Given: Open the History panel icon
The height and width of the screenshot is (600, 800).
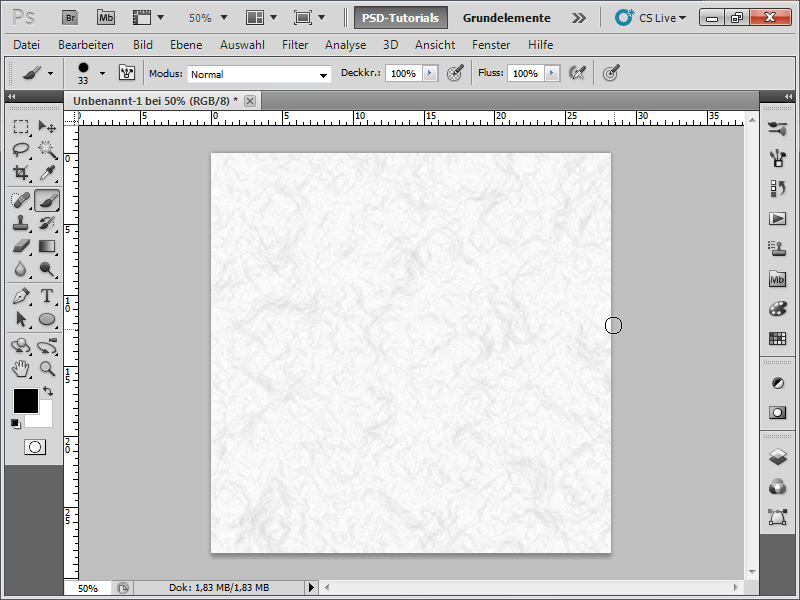Looking at the screenshot, I should click(777, 189).
